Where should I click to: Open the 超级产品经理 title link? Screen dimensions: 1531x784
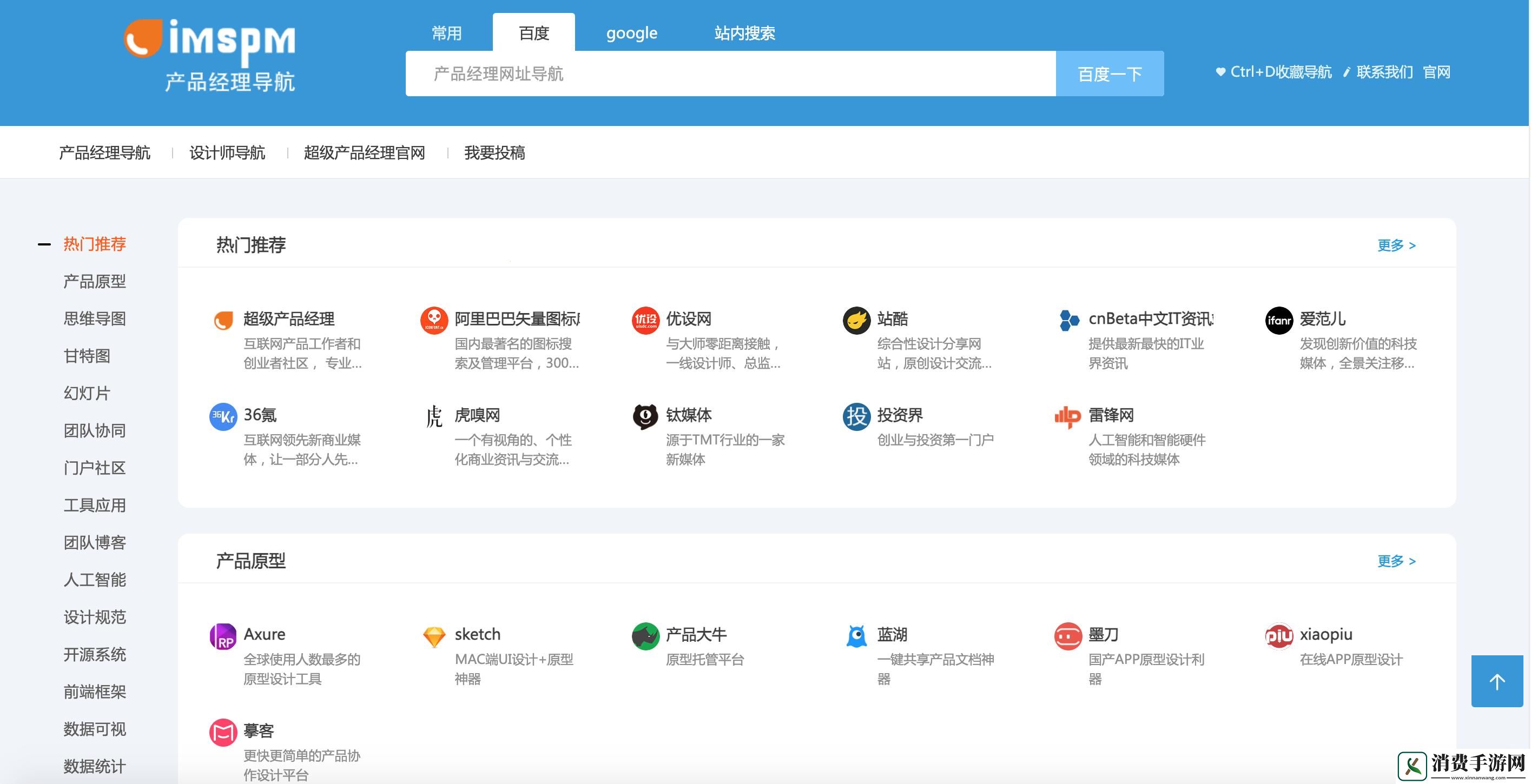[289, 319]
